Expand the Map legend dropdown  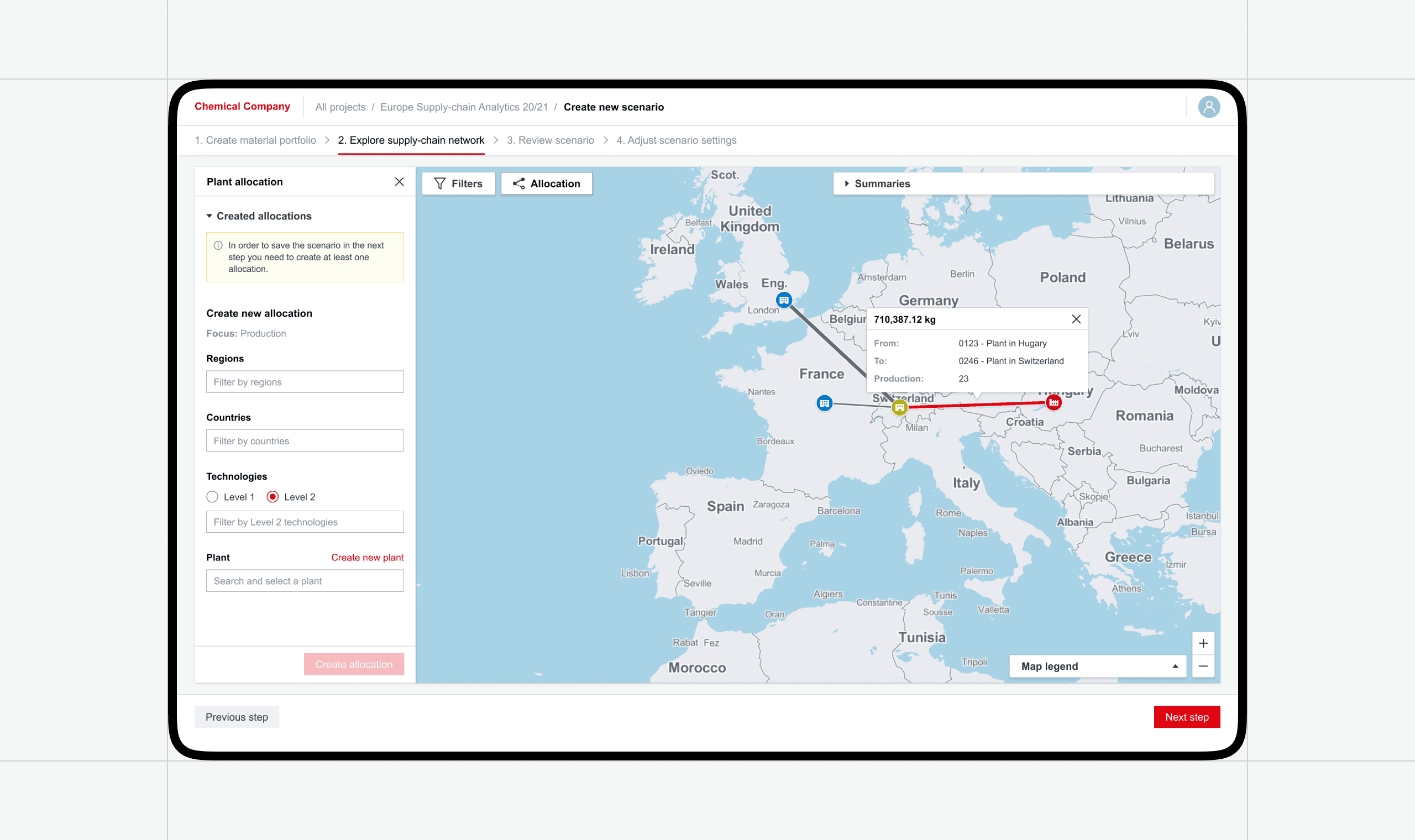pyautogui.click(x=1097, y=666)
